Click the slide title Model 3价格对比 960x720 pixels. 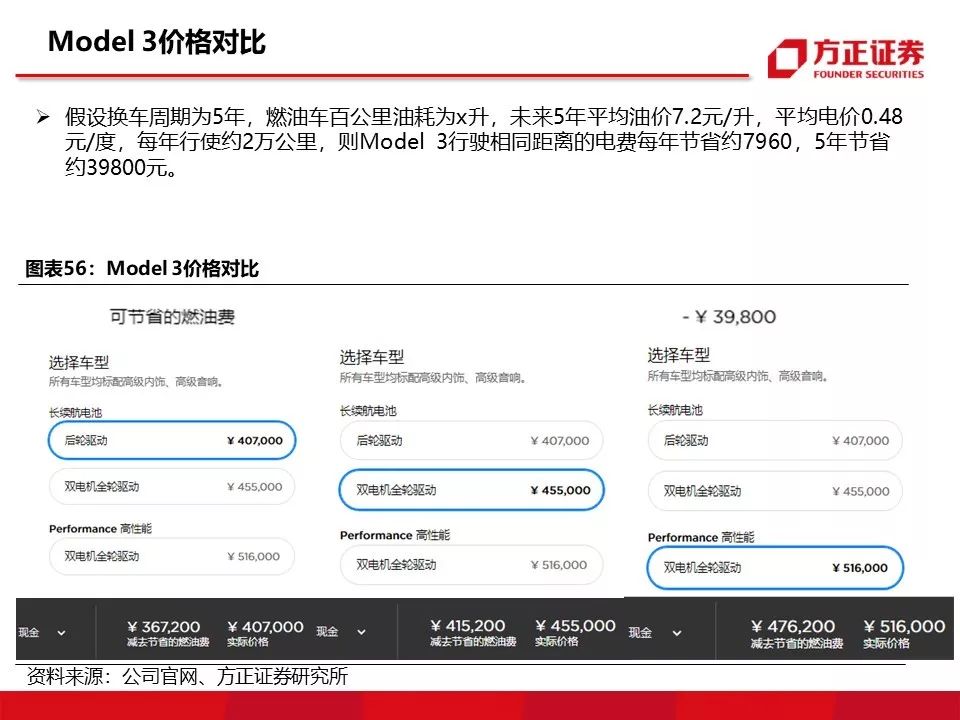coord(157,42)
